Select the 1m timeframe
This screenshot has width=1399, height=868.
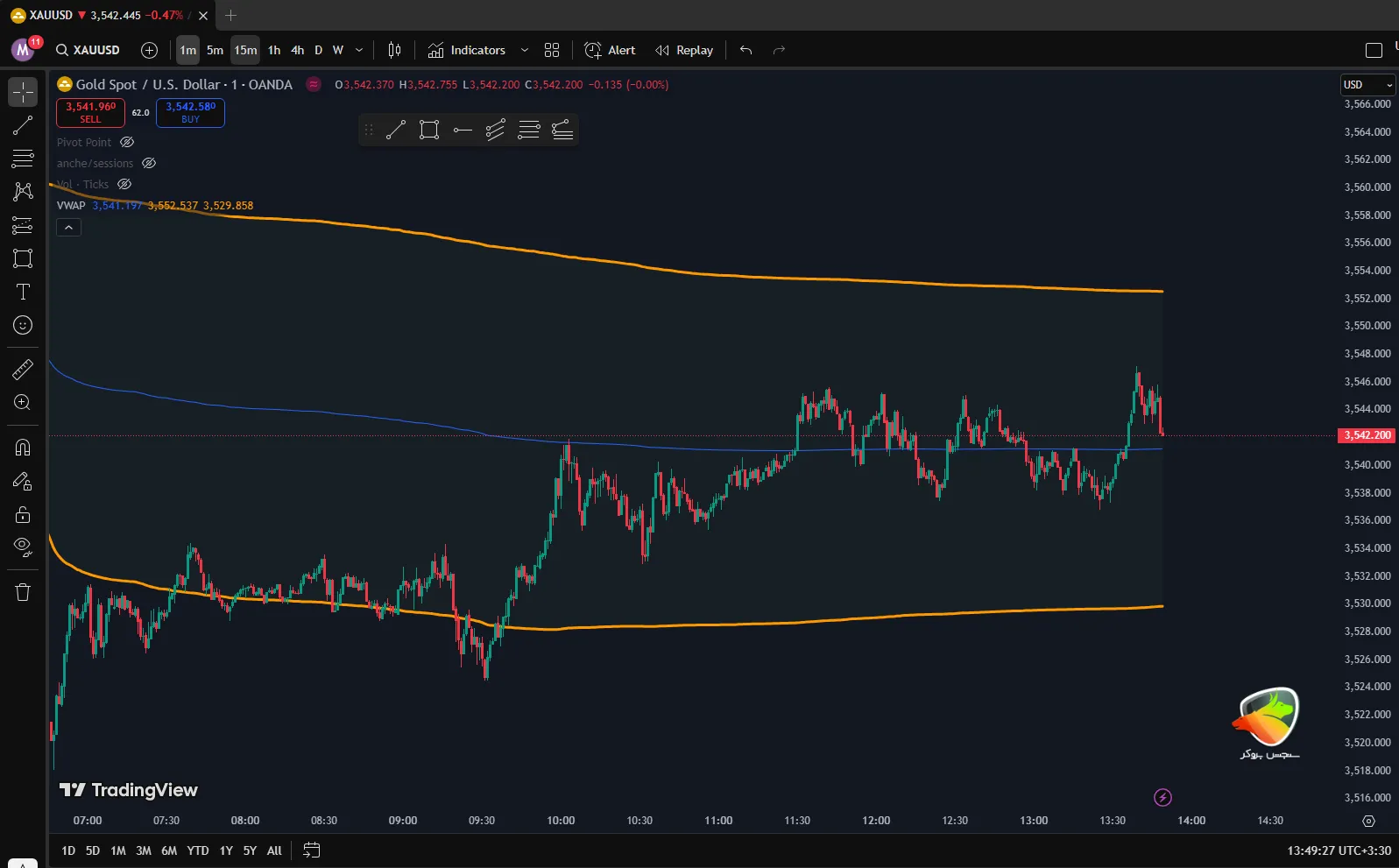187,50
